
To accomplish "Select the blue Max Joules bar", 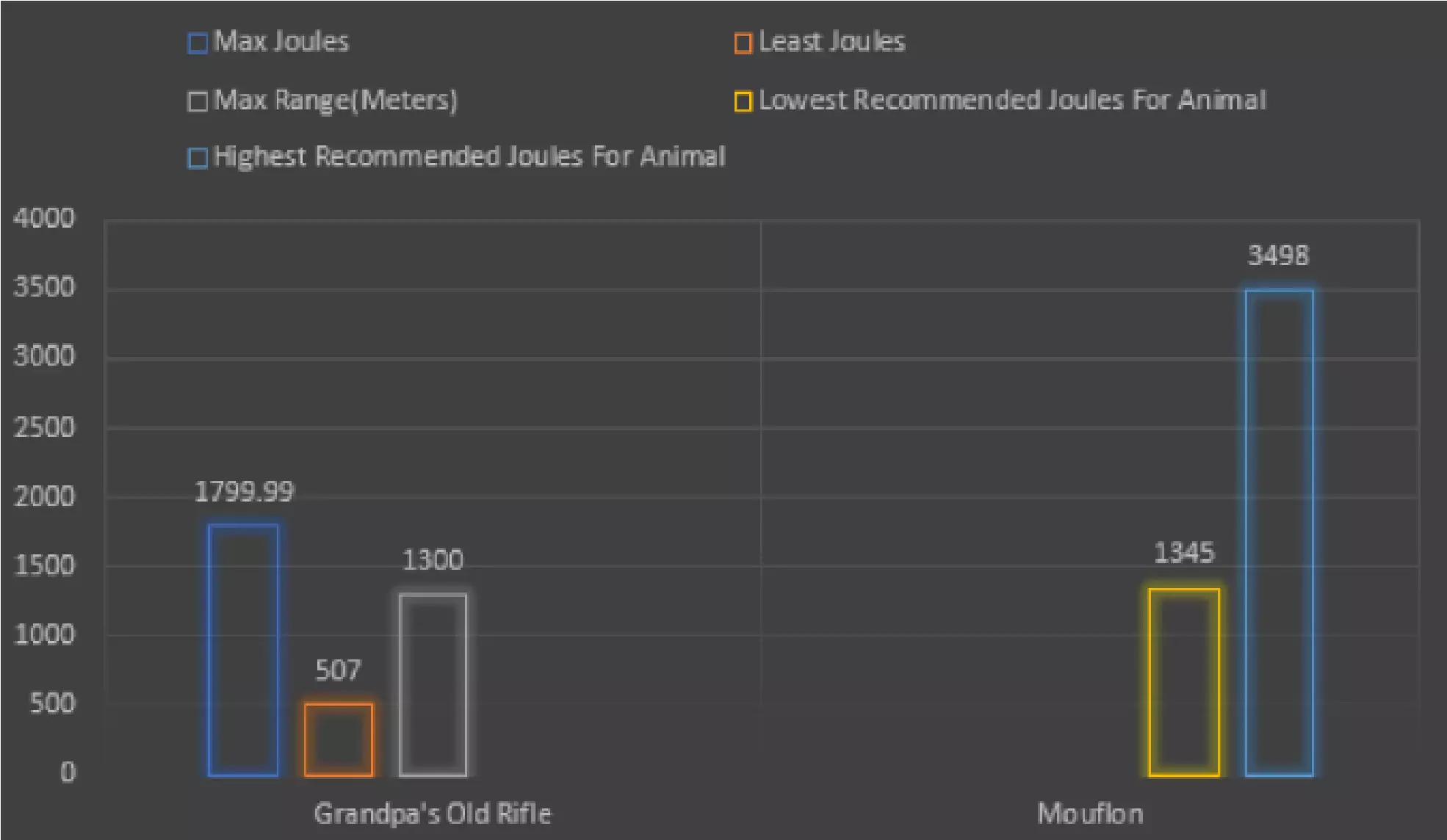I will (x=243, y=650).
